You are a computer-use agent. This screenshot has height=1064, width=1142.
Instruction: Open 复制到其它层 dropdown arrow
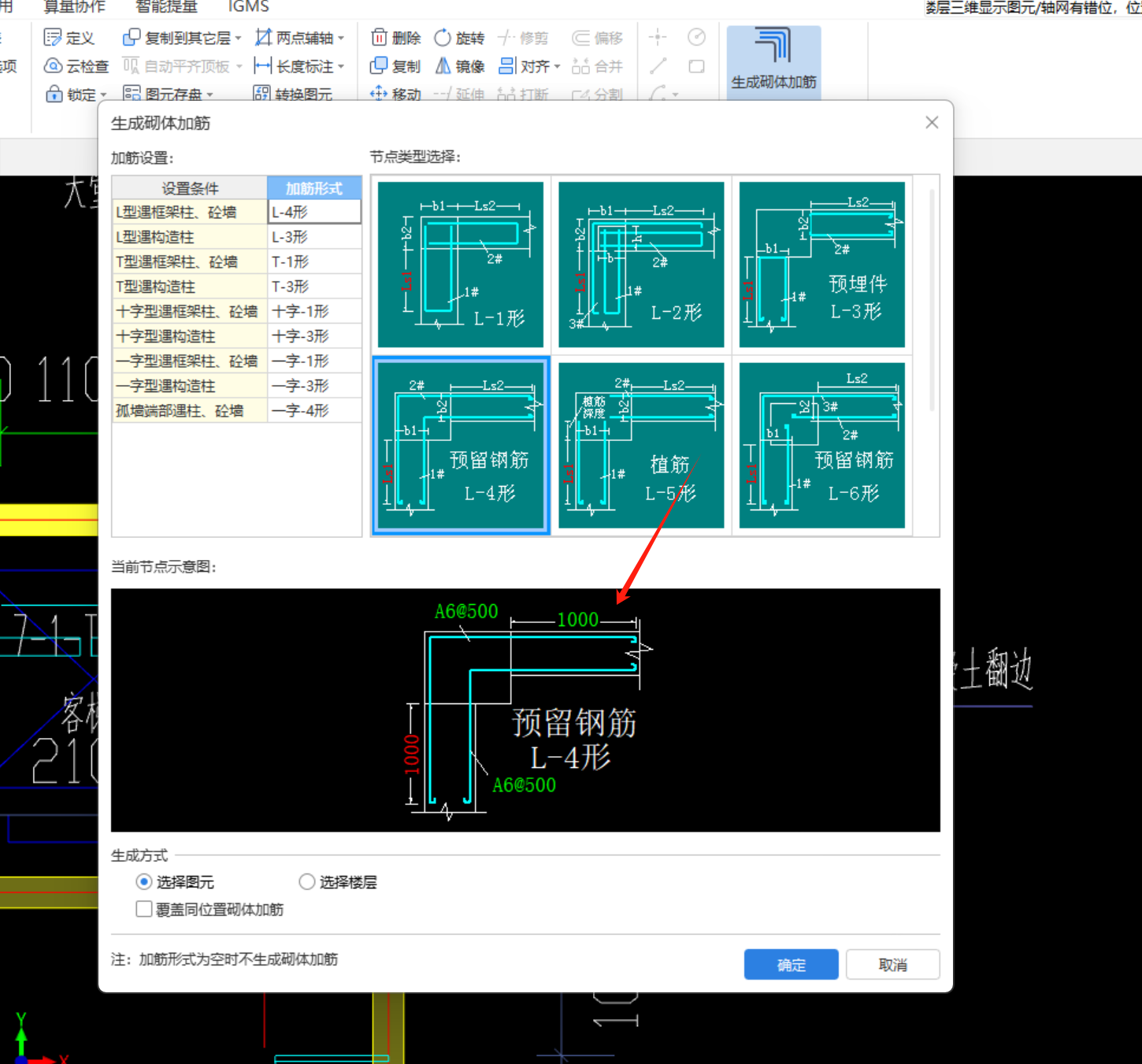pos(238,38)
